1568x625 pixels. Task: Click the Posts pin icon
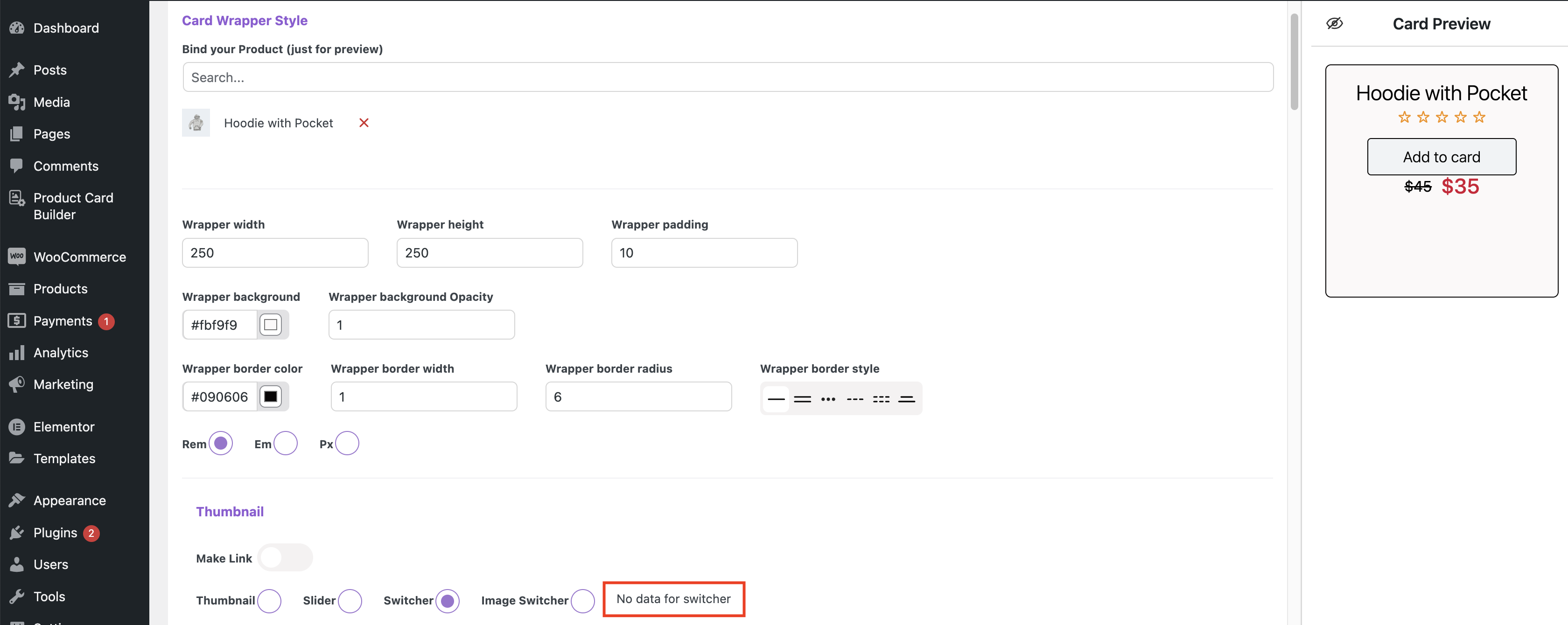pos(17,70)
